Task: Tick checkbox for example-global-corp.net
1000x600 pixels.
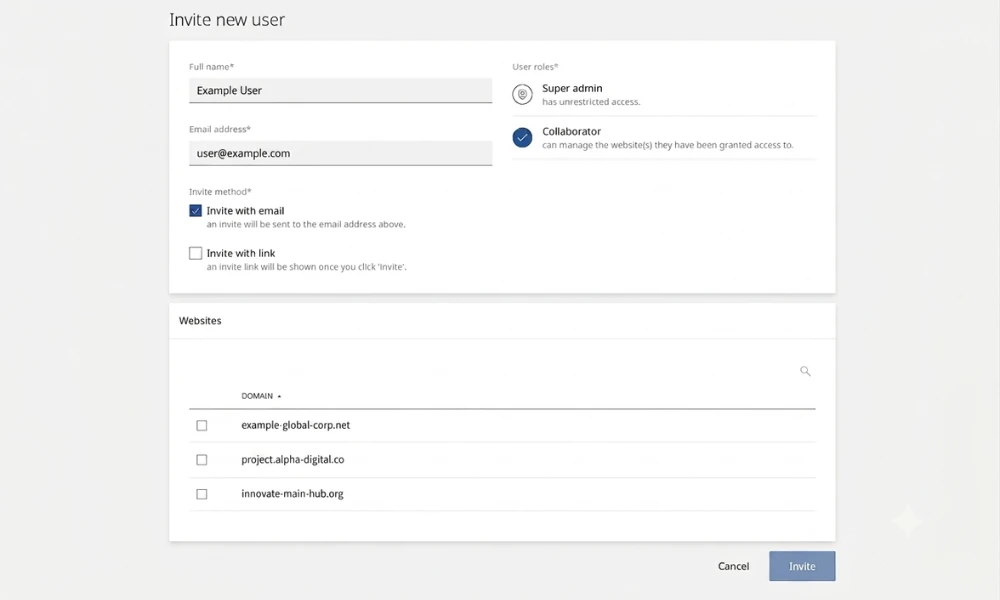Action: tap(202, 425)
